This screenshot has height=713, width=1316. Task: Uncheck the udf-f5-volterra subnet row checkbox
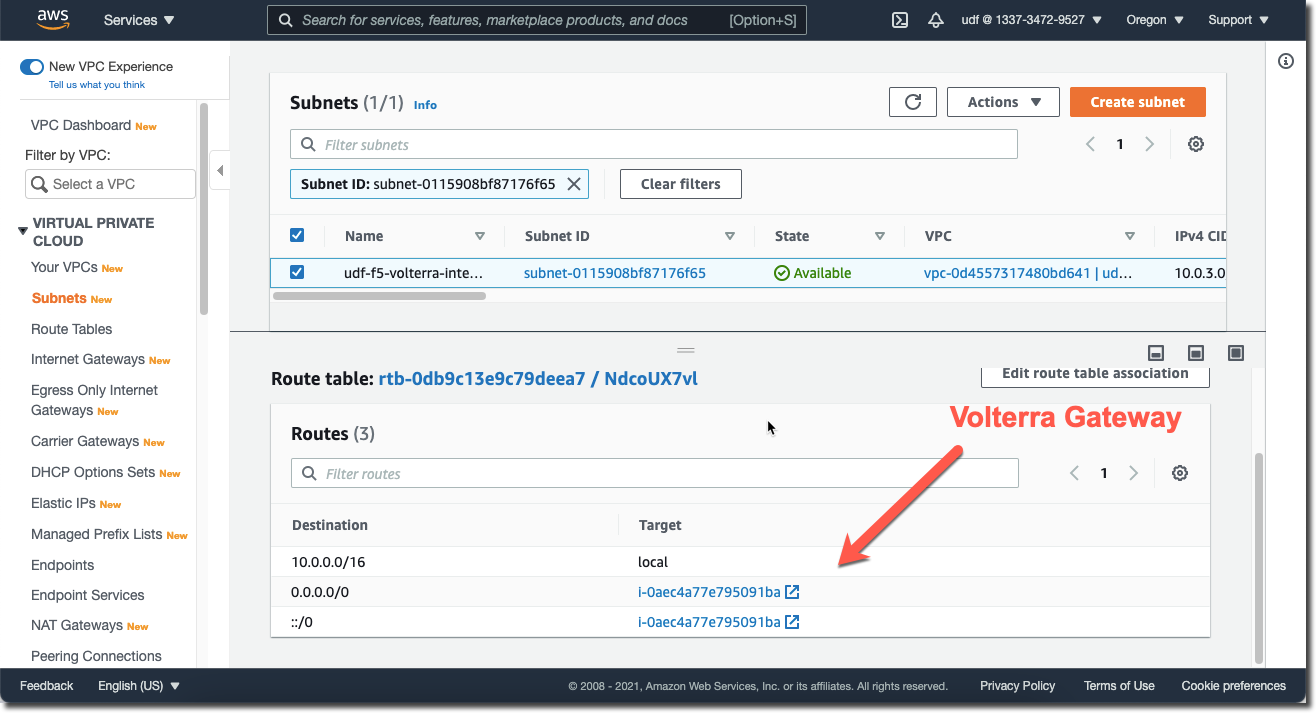click(x=297, y=272)
